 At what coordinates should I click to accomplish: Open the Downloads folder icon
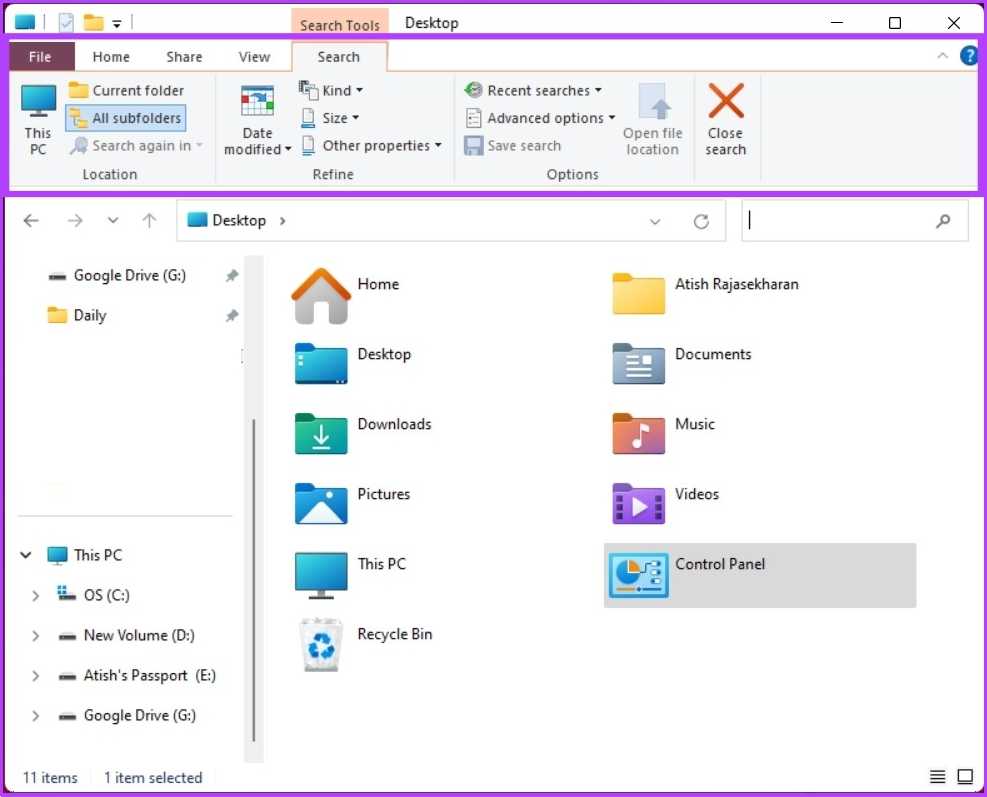(x=321, y=433)
